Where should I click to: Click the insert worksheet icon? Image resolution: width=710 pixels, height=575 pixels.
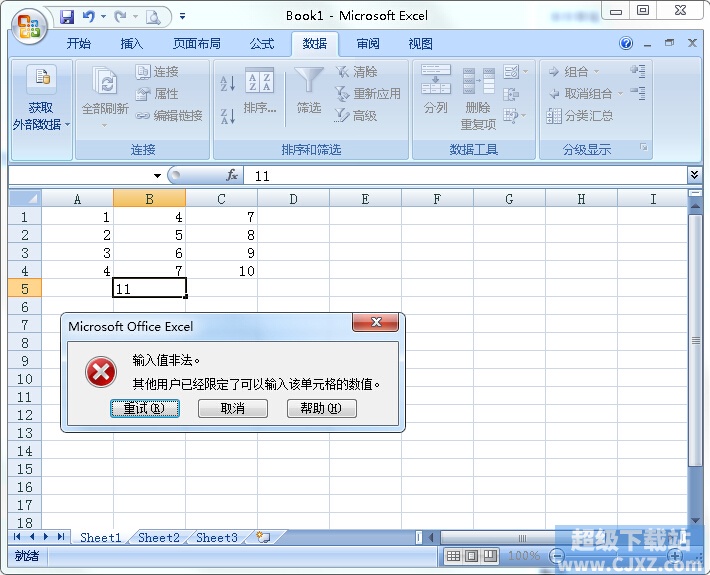coord(263,537)
